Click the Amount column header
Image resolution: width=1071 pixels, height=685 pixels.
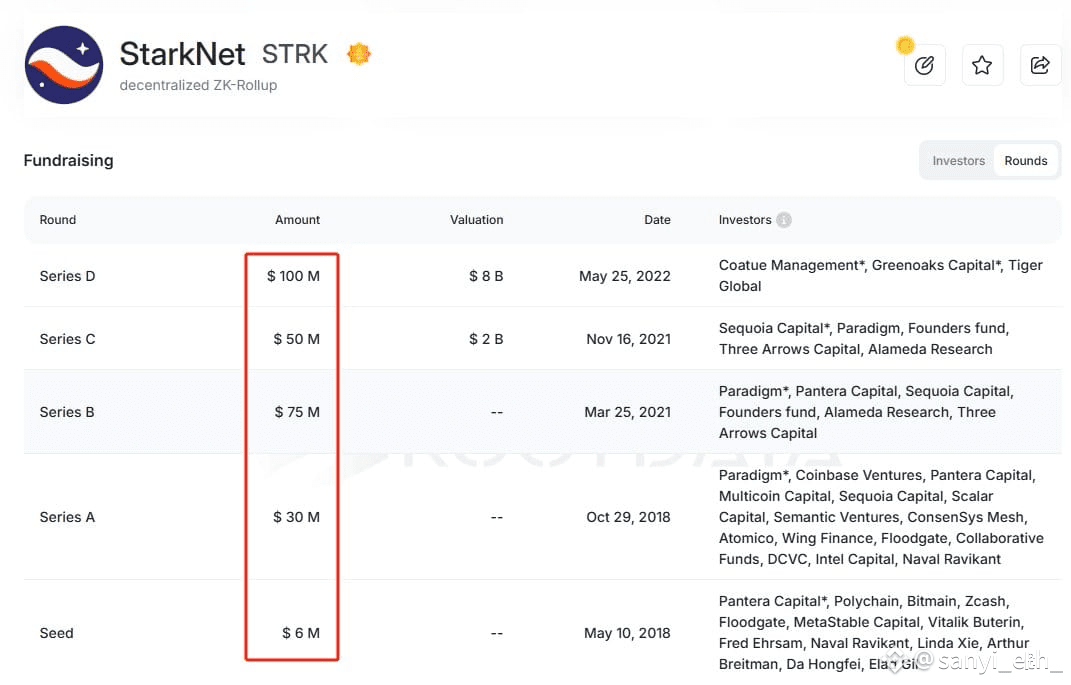[297, 220]
